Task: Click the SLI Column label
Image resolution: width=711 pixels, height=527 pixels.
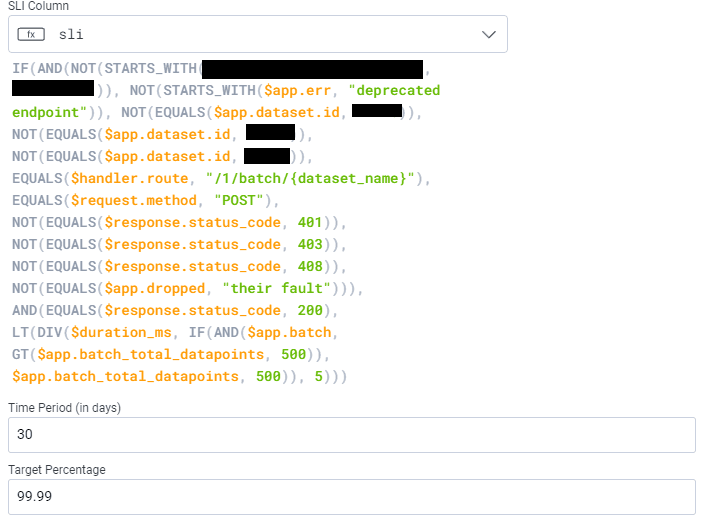Action: [x=39, y=7]
